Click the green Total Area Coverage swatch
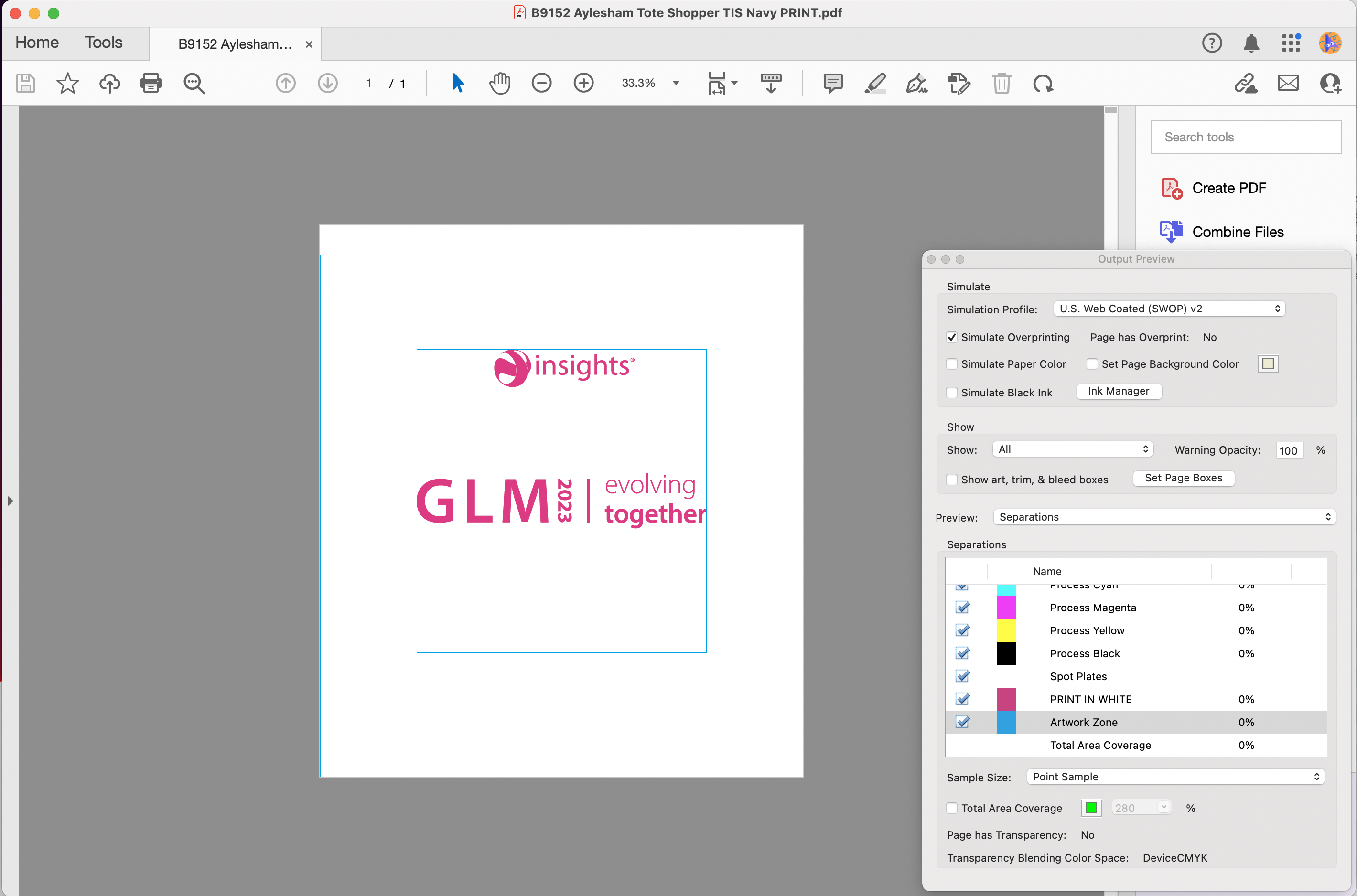This screenshot has width=1357, height=896. [x=1091, y=808]
